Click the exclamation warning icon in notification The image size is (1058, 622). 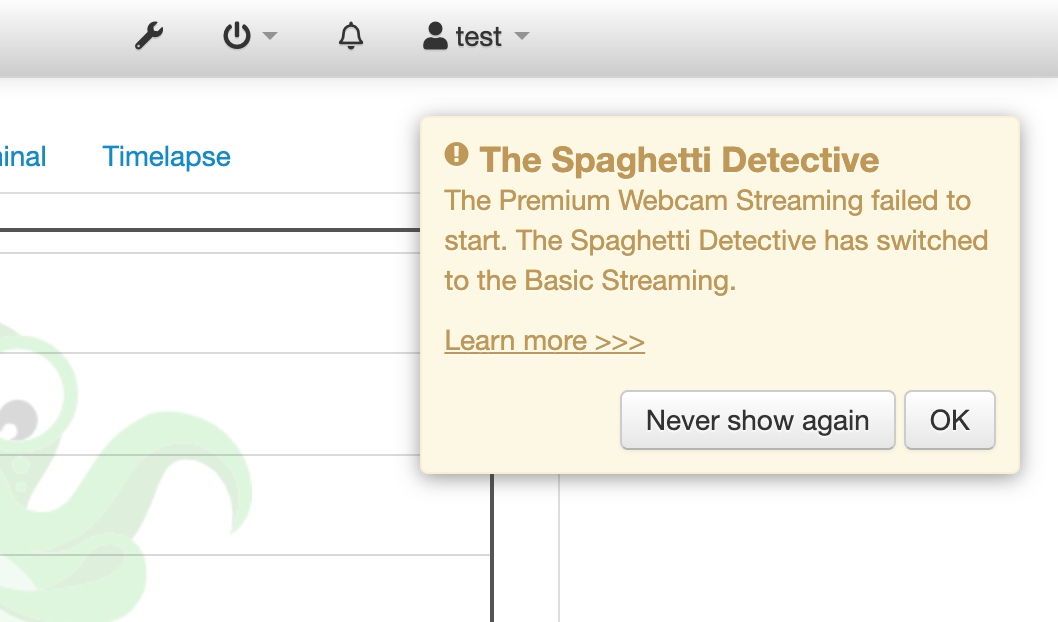click(456, 154)
